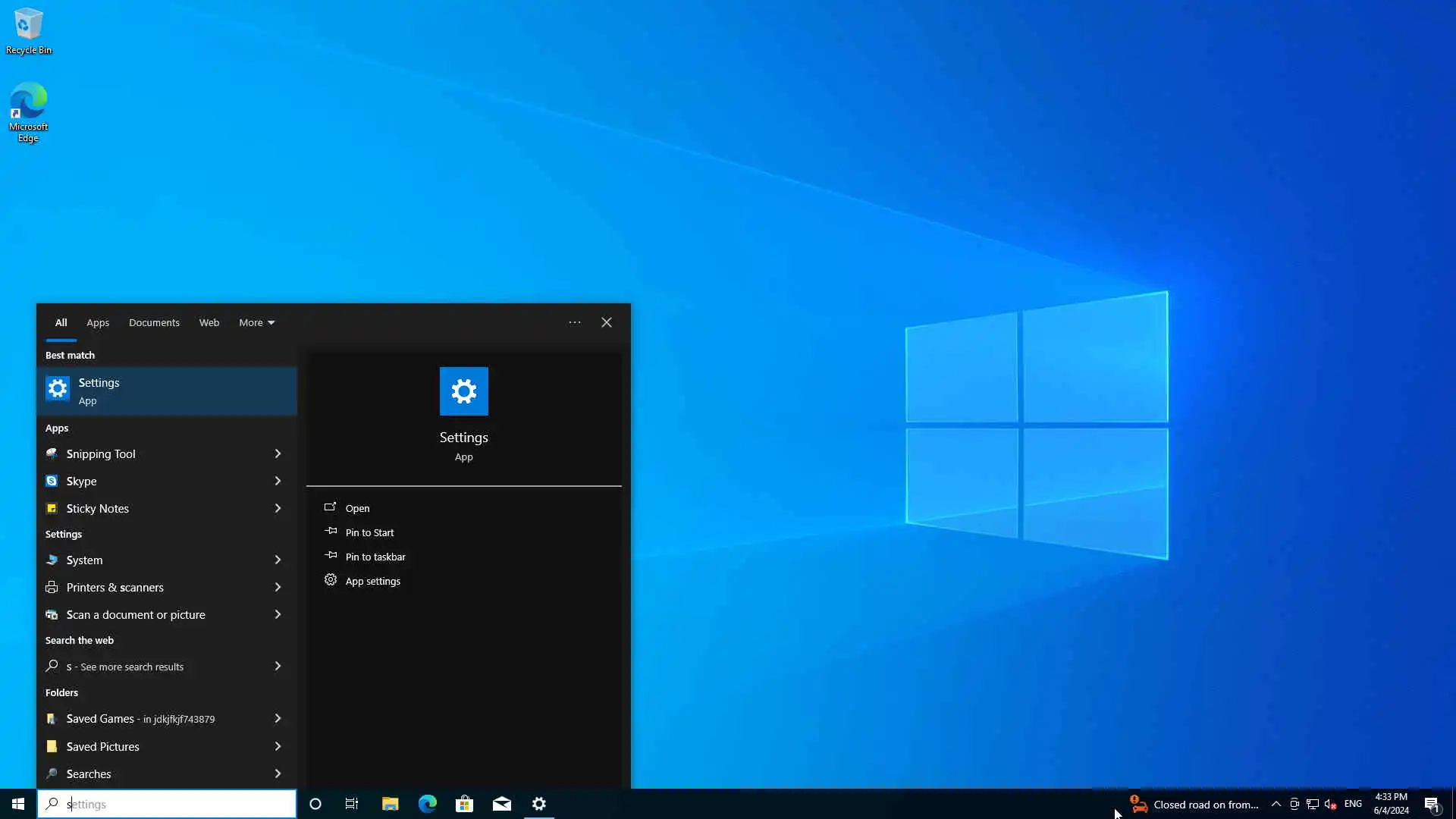Show hidden system tray icons
Screen dimensions: 1456x819
point(1276,804)
